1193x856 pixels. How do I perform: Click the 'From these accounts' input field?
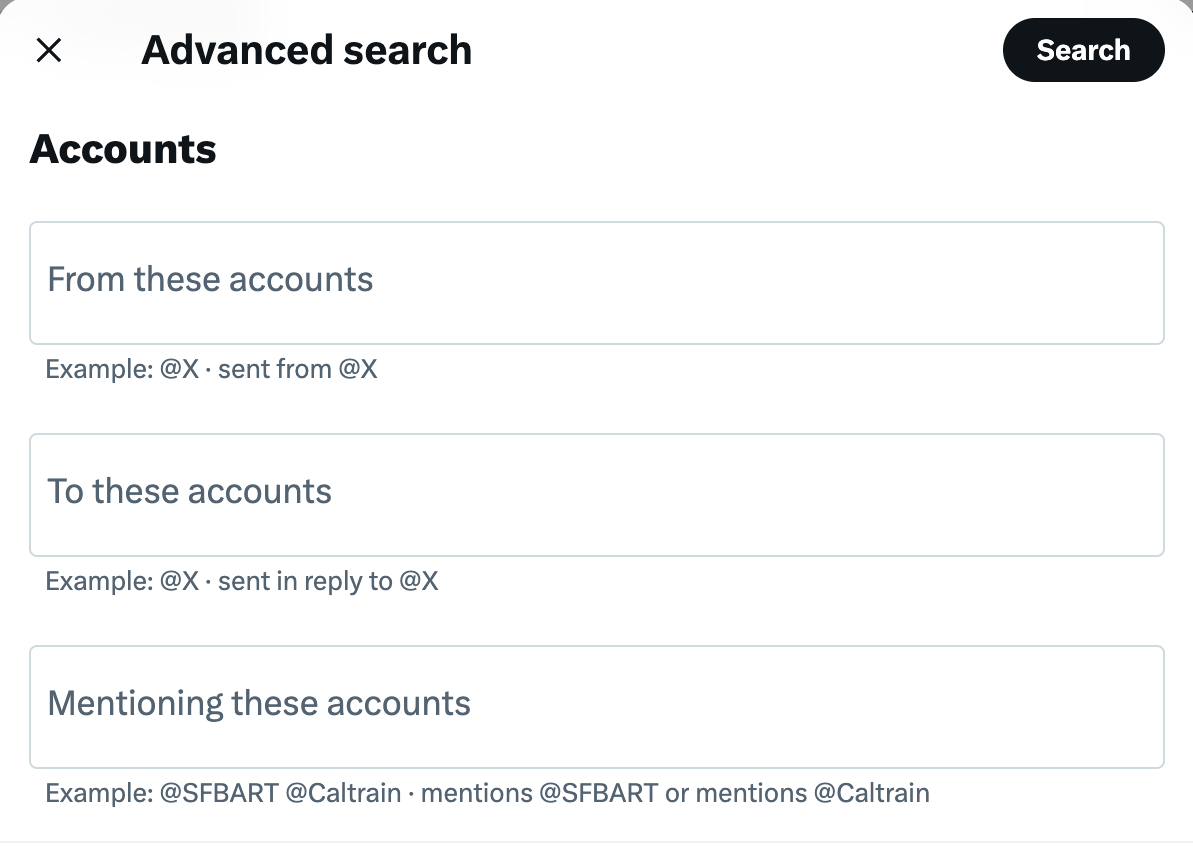click(x=597, y=283)
